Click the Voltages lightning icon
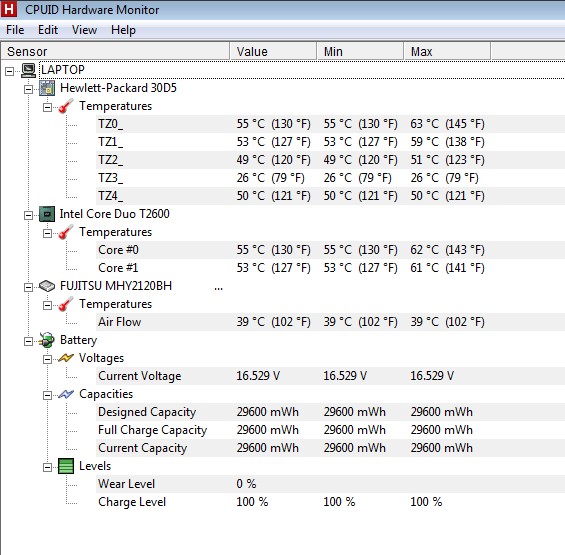 [66, 358]
